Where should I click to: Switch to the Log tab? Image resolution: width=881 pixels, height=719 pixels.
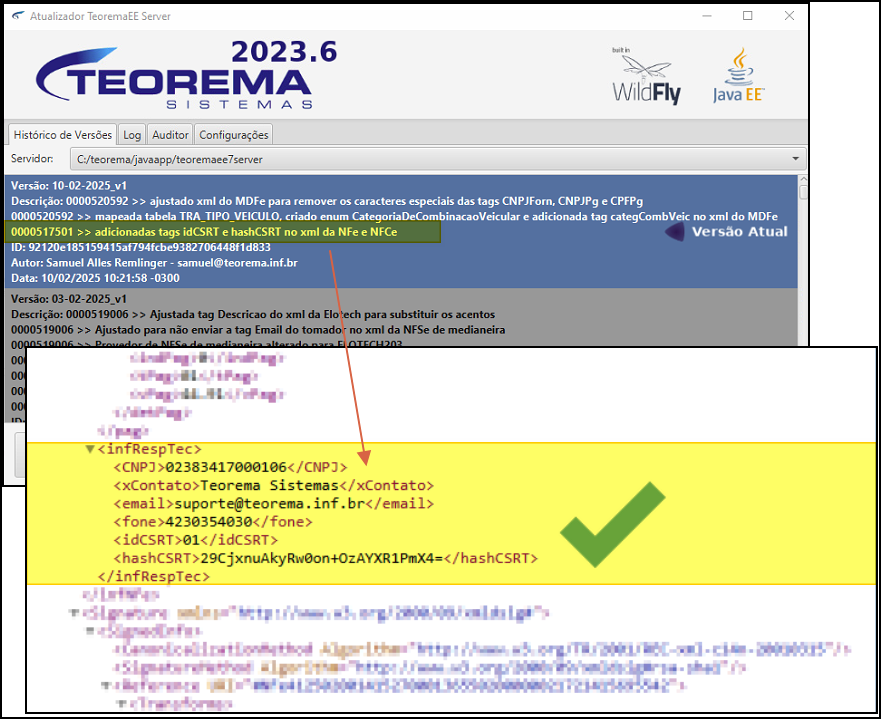132,135
